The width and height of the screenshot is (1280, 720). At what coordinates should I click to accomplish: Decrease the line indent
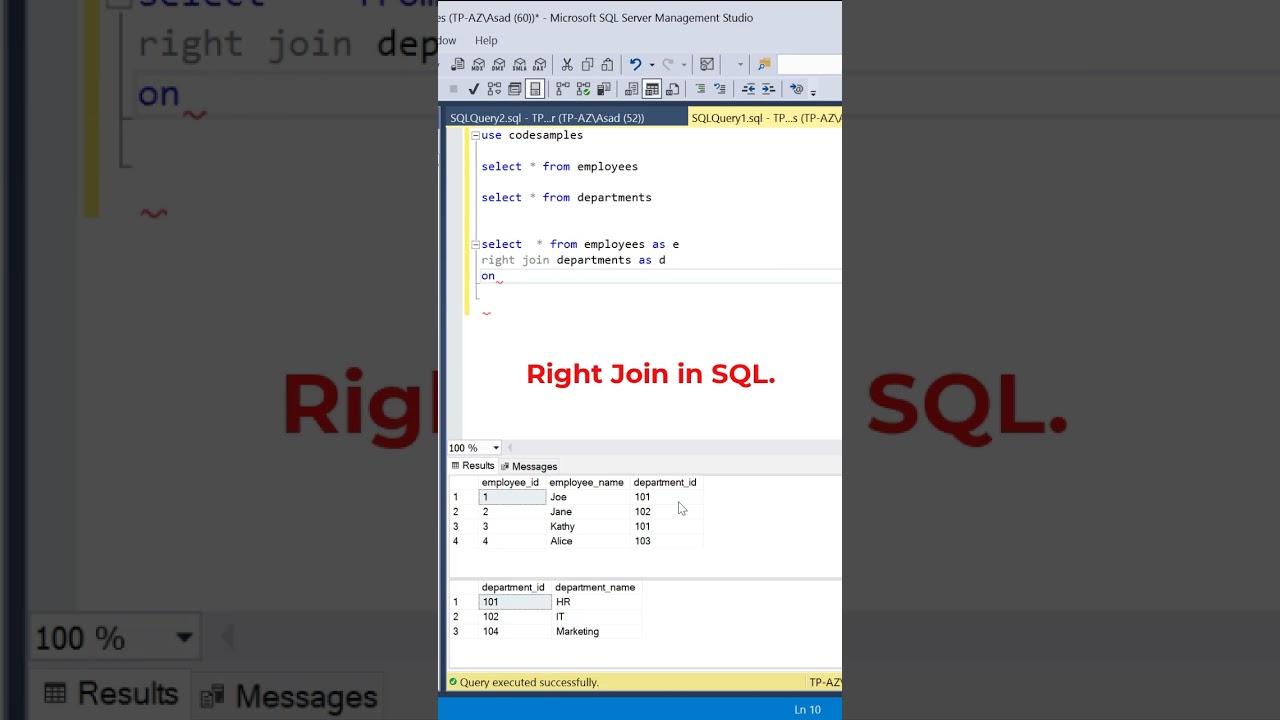click(x=748, y=89)
